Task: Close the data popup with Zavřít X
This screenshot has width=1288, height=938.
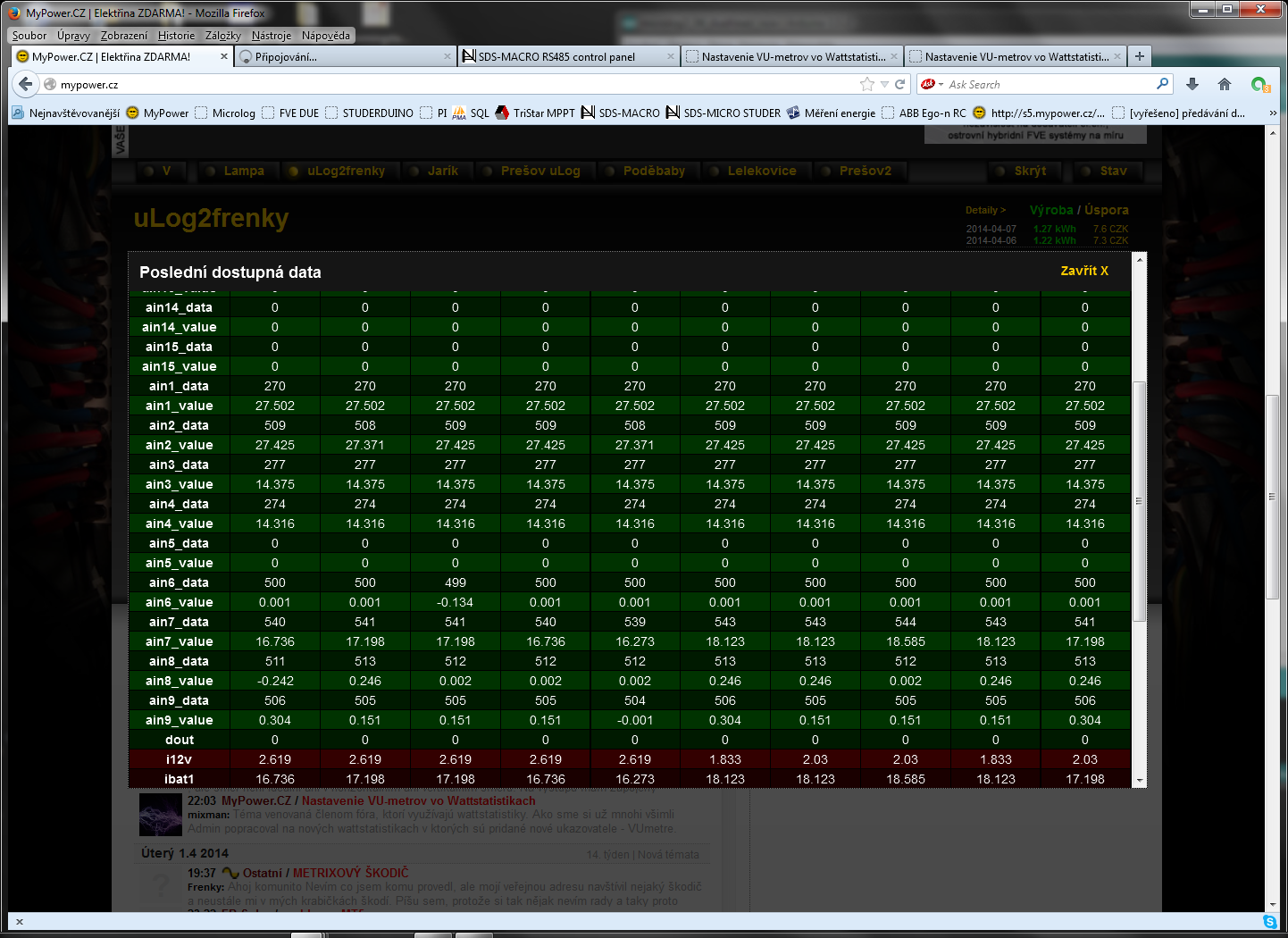Action: pyautogui.click(x=1083, y=271)
